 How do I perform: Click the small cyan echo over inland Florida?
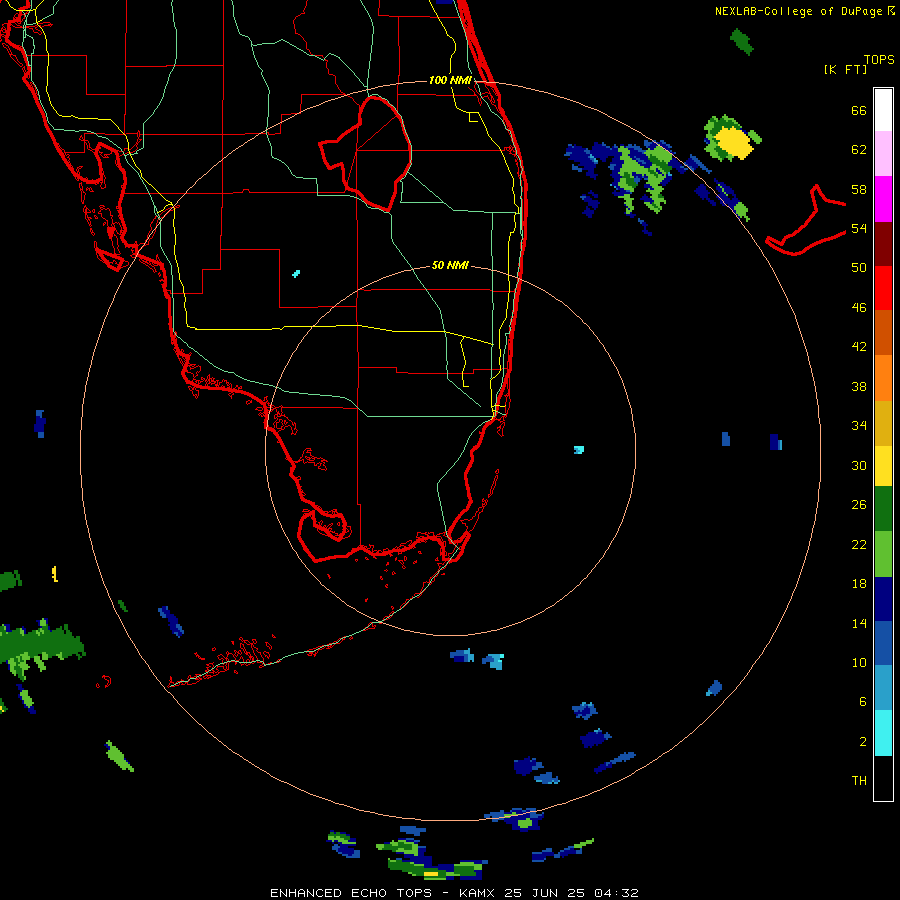296,274
